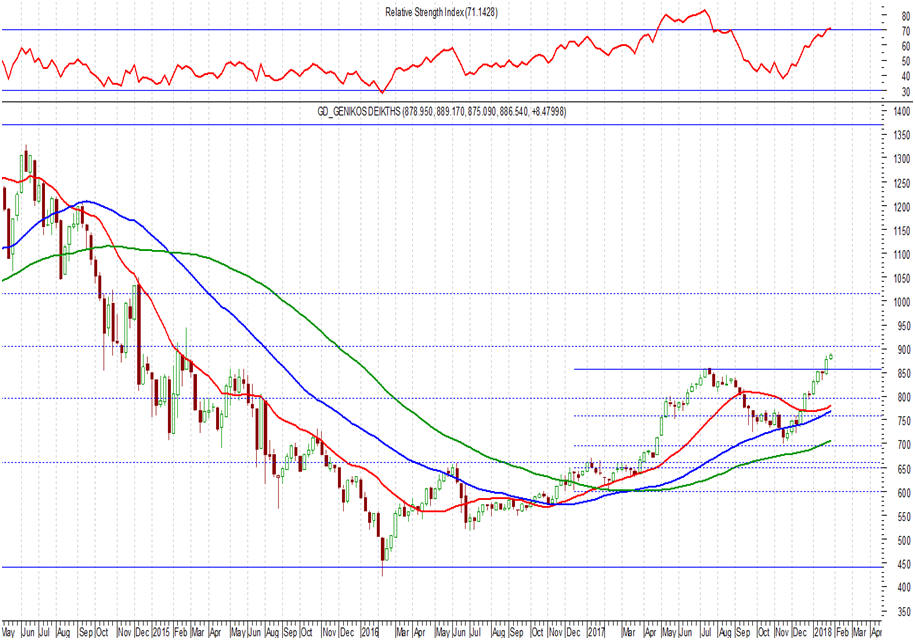Click the 400 price axis label
The image size is (915, 640).
click(904, 587)
